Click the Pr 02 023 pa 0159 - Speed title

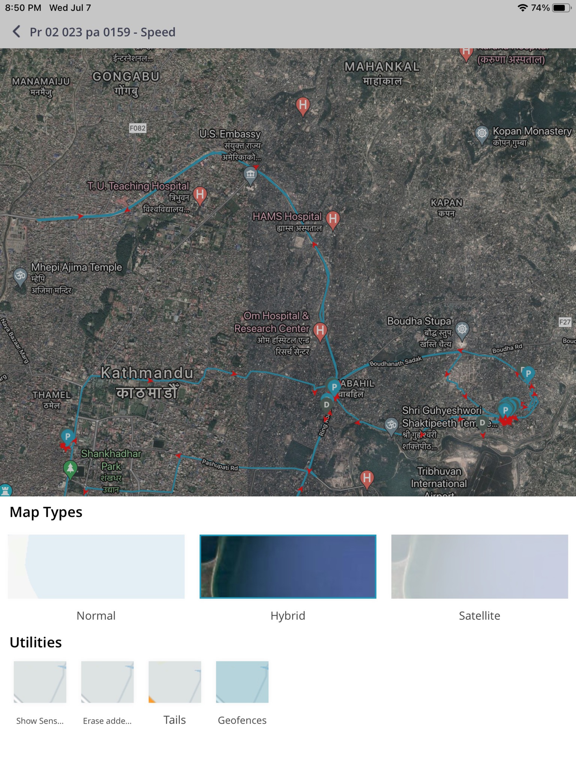tap(102, 32)
